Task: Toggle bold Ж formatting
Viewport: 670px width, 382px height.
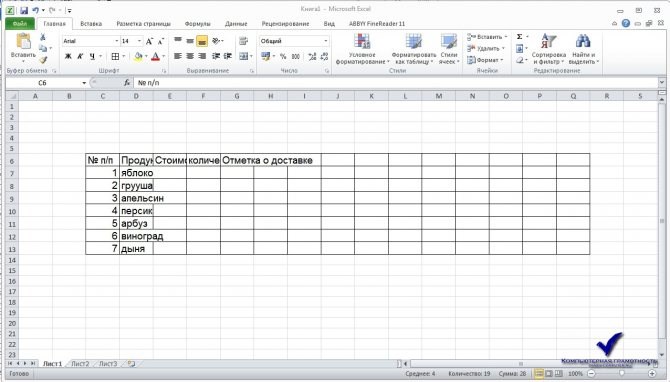Action: (x=68, y=56)
